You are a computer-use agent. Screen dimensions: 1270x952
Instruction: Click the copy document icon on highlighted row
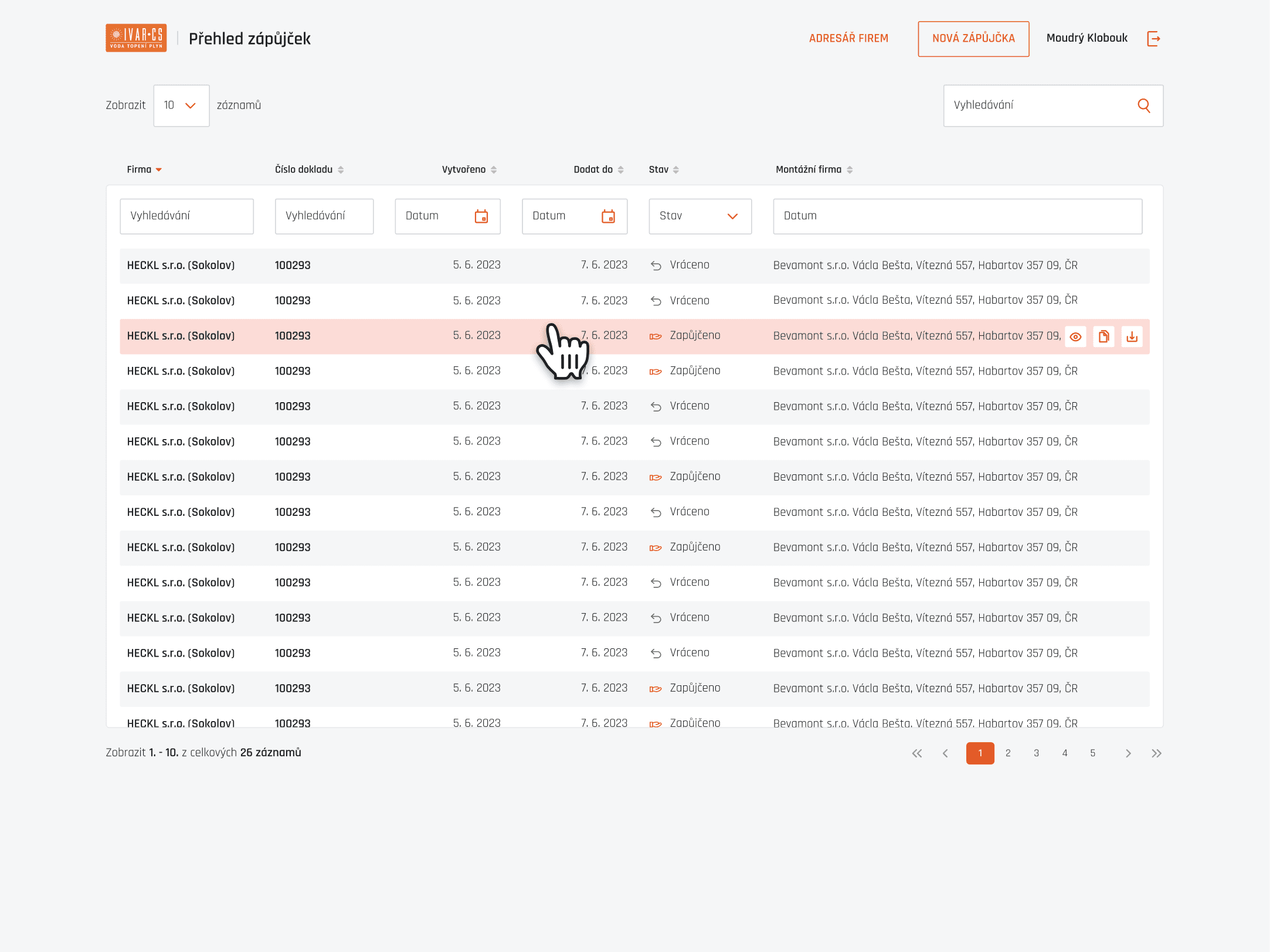pos(1103,336)
